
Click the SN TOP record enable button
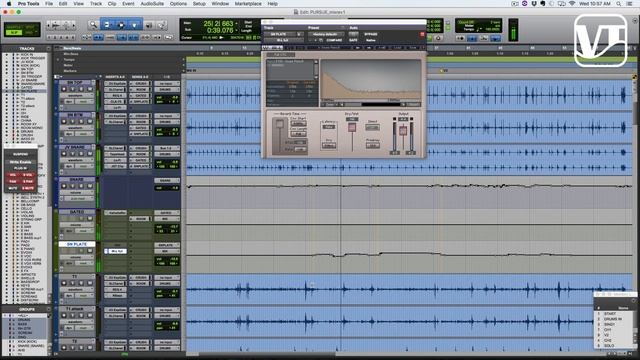pos(64,89)
